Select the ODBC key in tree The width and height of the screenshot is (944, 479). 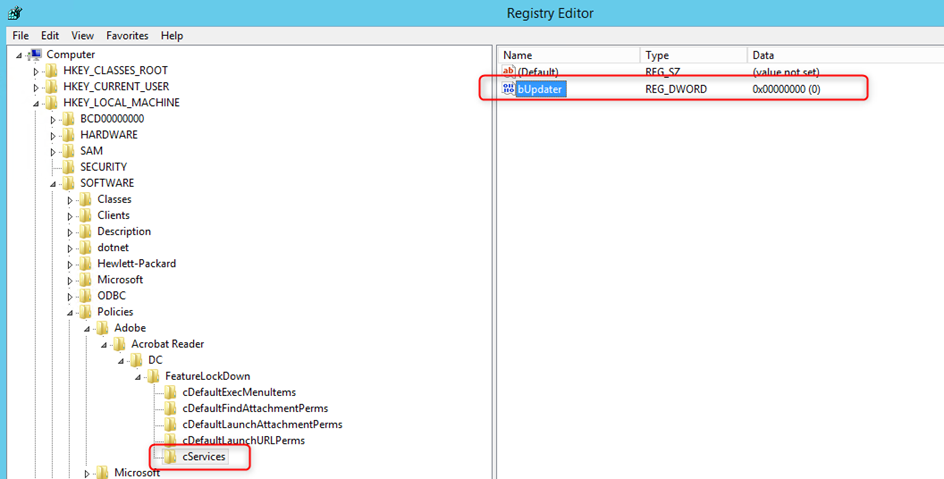(x=113, y=296)
